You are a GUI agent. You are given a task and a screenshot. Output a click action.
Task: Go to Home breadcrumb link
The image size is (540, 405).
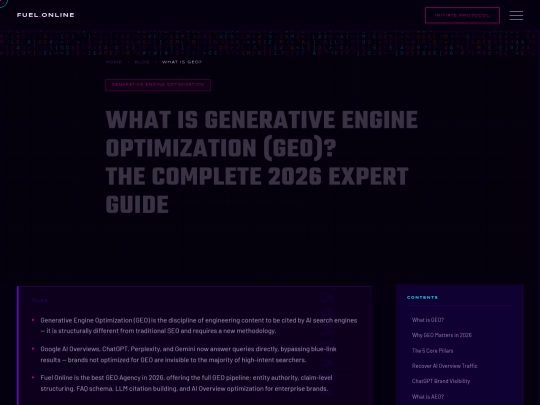tap(114, 62)
